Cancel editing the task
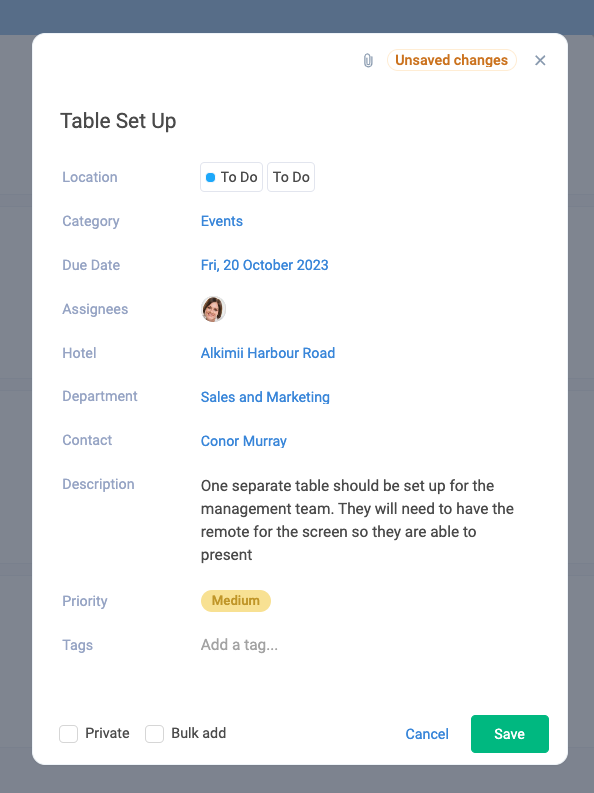Screen dimensions: 594x793 [x=427, y=734]
